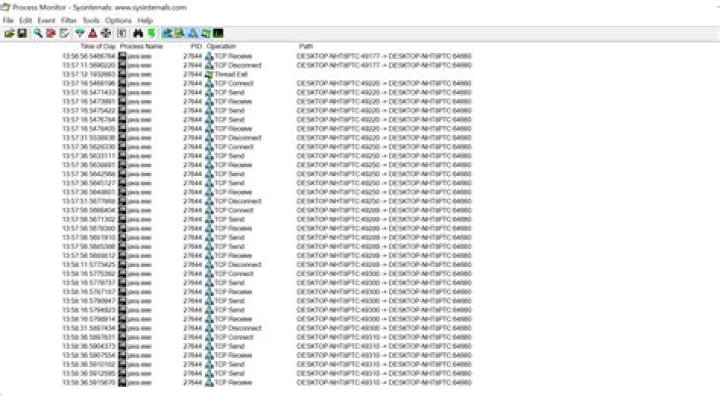Click the Save floppy disk toolbar icon
The height and width of the screenshot is (396, 720).
click(22, 34)
